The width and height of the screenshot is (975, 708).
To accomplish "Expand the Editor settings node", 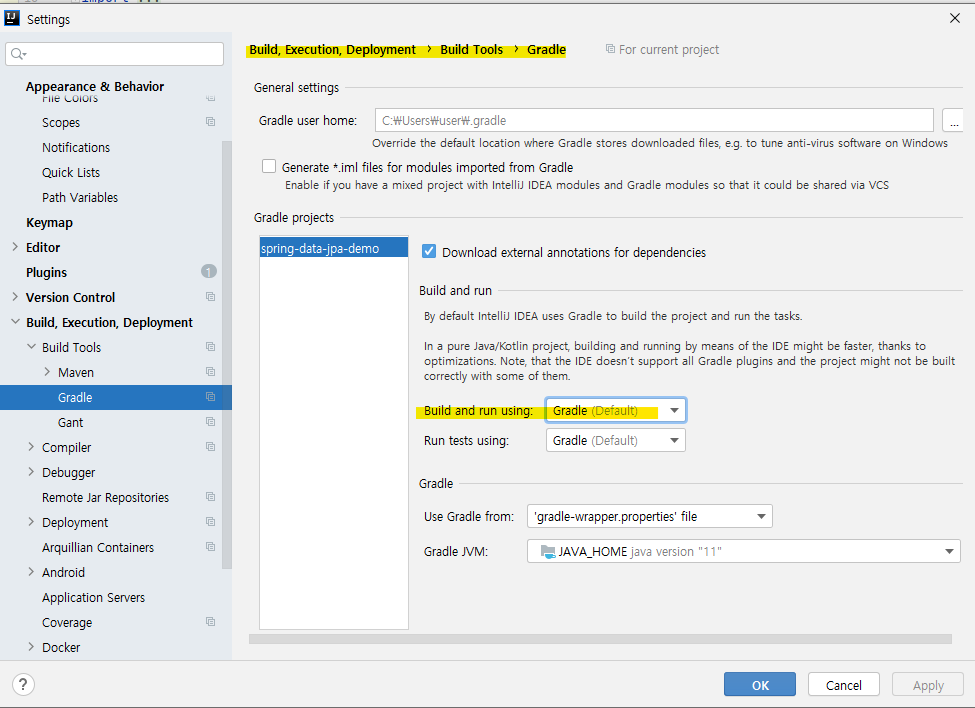I will pos(15,247).
